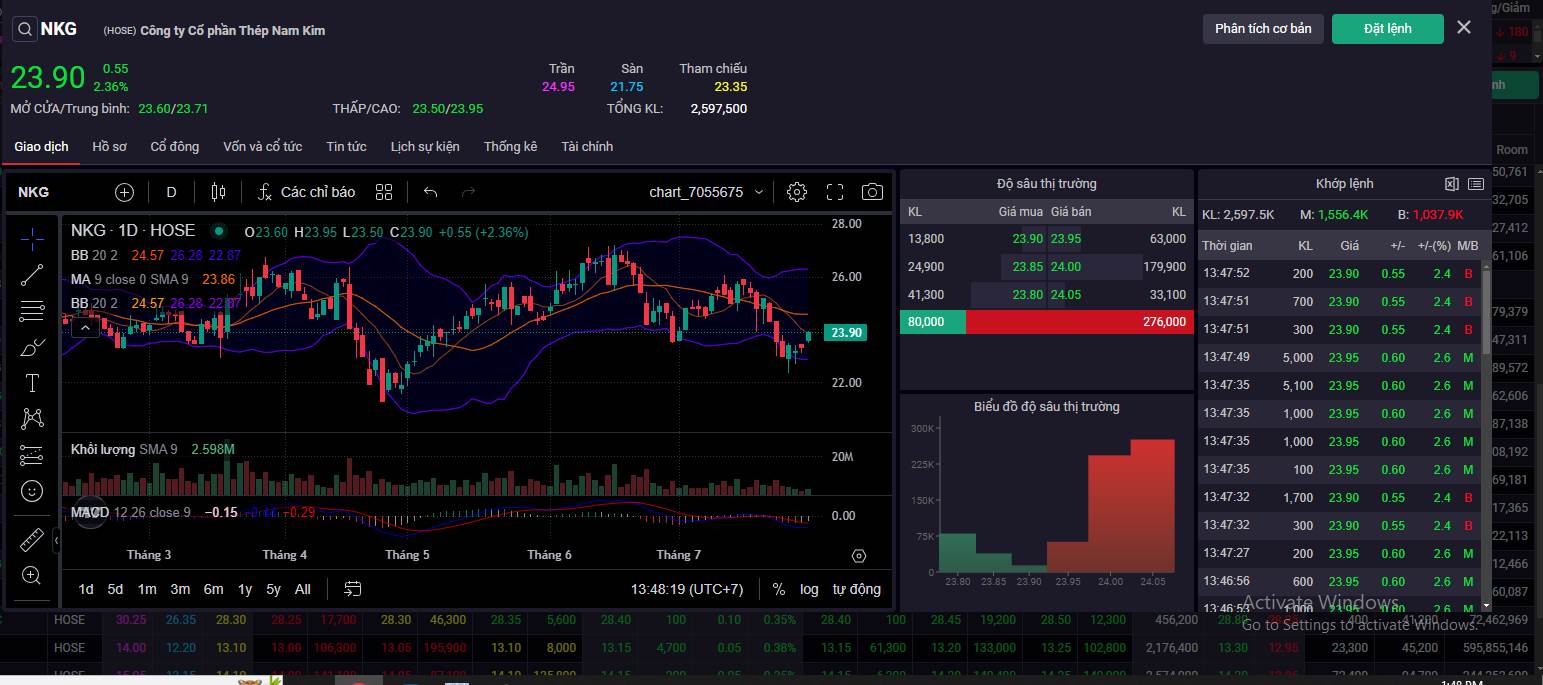The height and width of the screenshot is (685, 1543).
Task: Collapse the indicator legend arrow
Action: (x=85, y=327)
